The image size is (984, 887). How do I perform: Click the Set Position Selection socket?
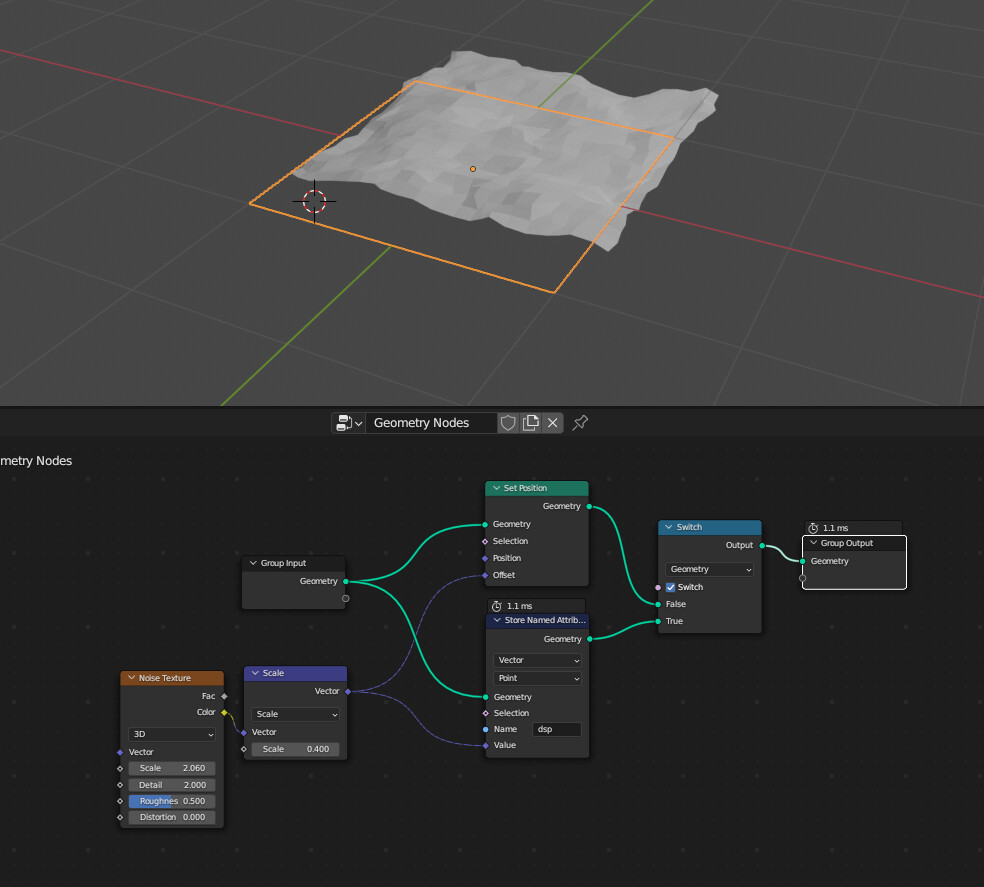tap(485, 542)
